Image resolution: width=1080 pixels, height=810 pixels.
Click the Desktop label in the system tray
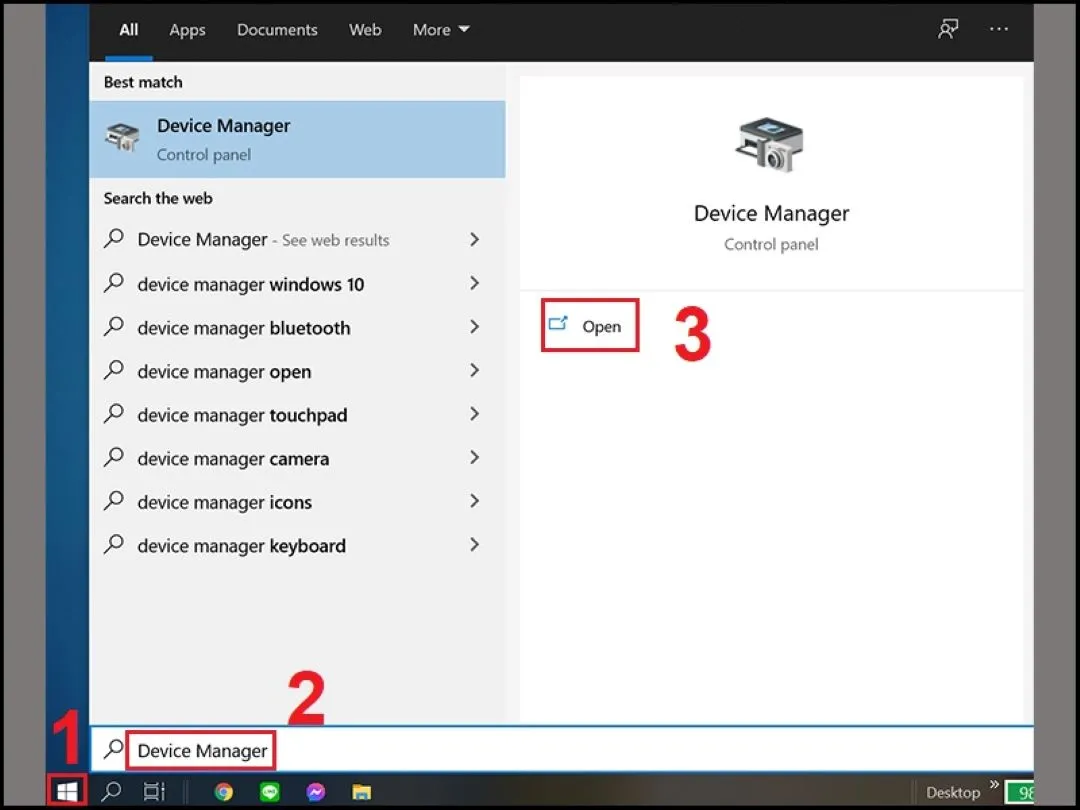point(953,791)
